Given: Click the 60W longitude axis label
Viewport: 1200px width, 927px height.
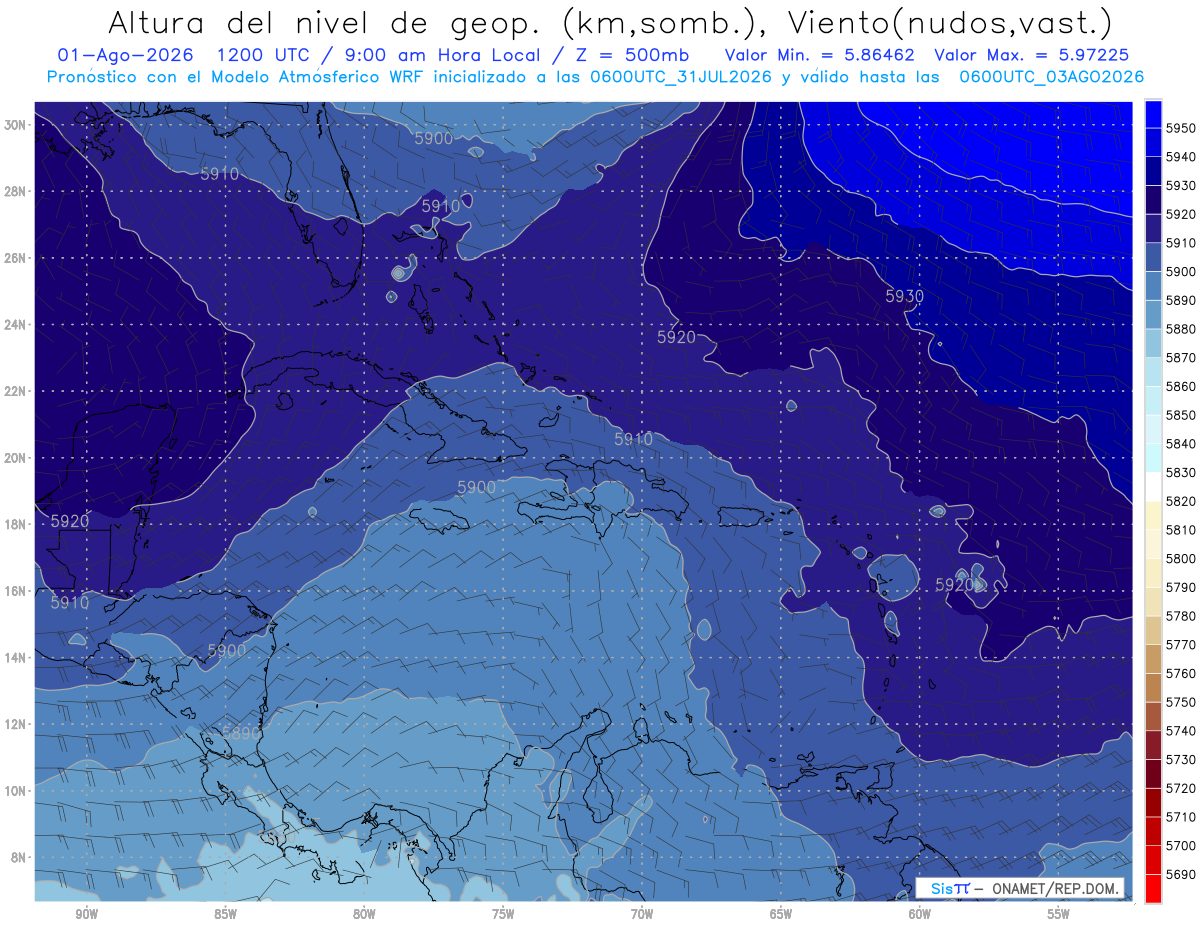Looking at the screenshot, I should (x=920, y=914).
